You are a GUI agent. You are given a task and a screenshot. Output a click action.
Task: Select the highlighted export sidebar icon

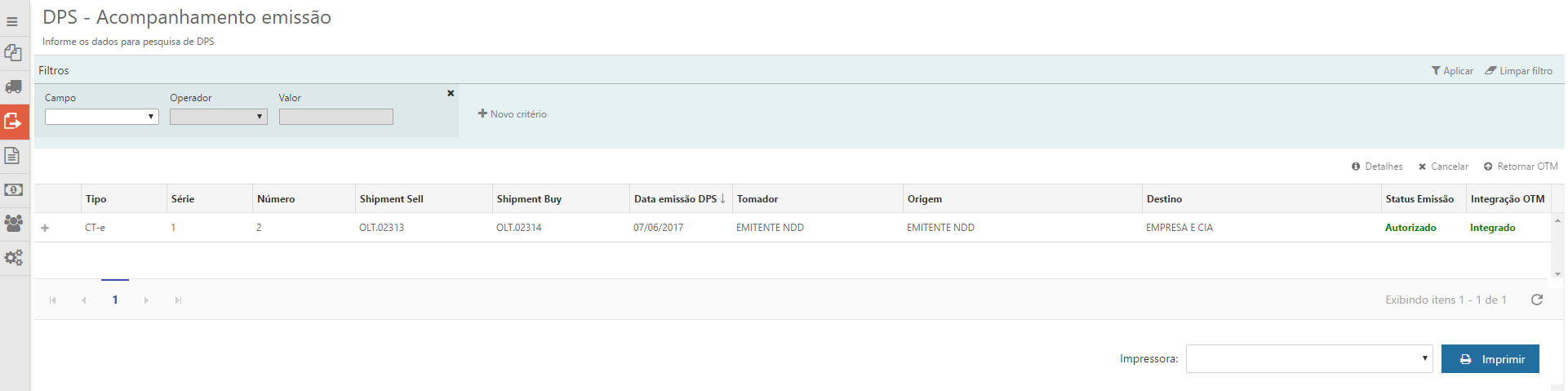(14, 122)
